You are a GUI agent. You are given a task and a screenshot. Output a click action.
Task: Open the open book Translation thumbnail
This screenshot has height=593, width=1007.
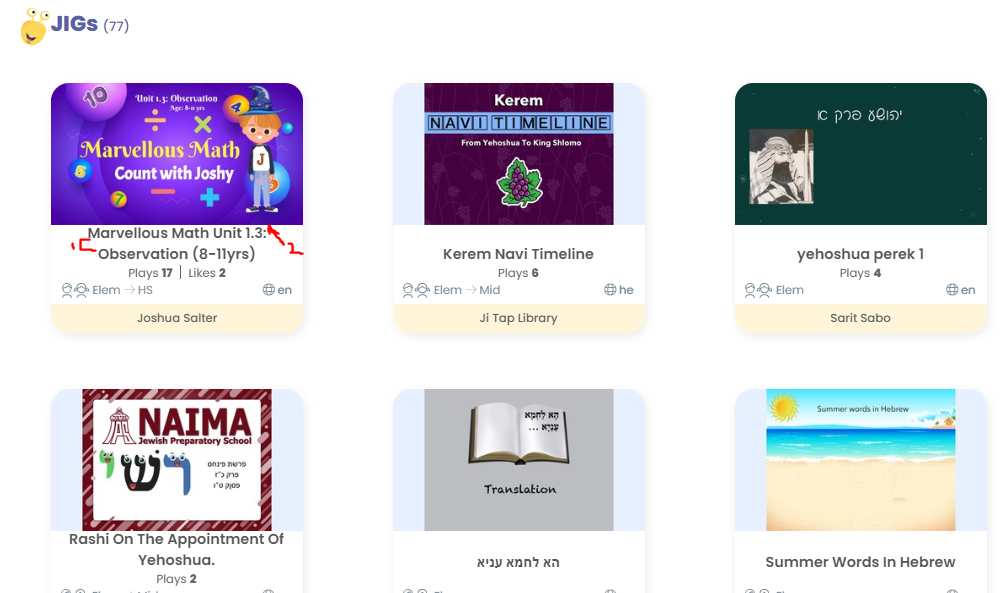[x=518, y=460]
